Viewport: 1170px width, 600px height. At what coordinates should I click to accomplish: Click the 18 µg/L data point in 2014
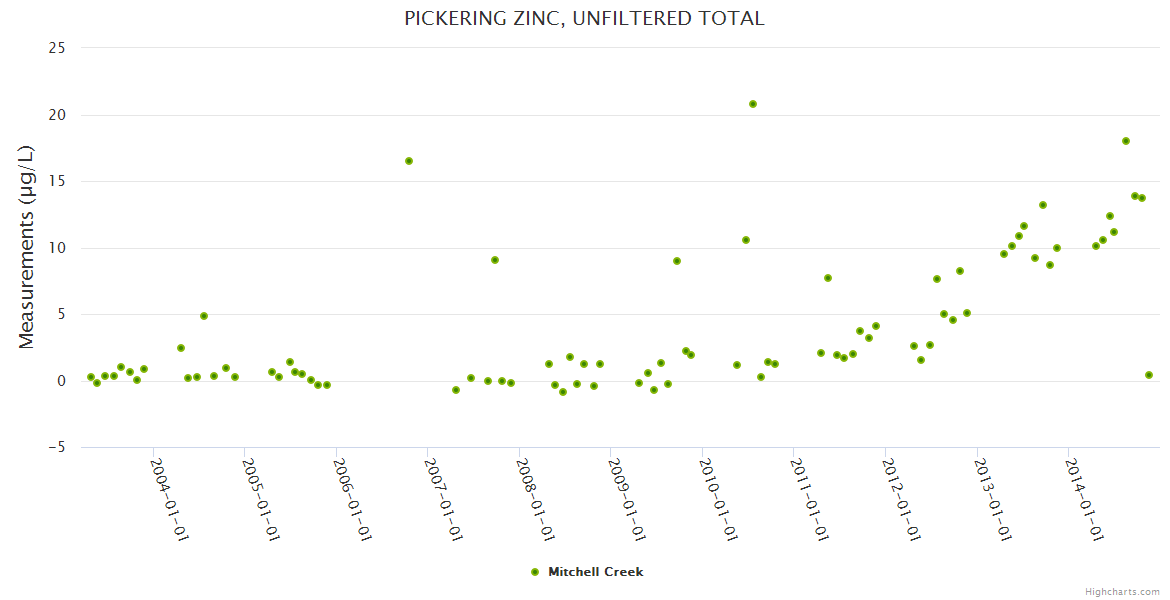click(x=1126, y=141)
